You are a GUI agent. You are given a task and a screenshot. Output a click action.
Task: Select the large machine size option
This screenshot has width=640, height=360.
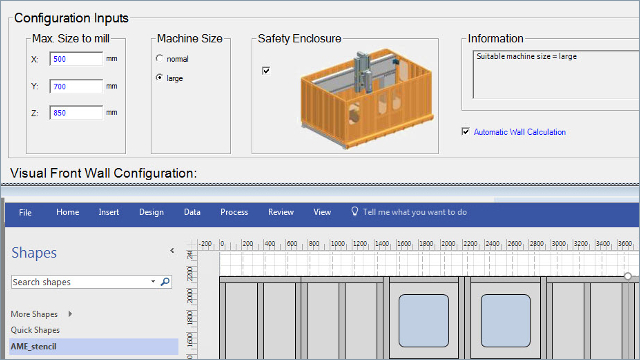point(160,78)
